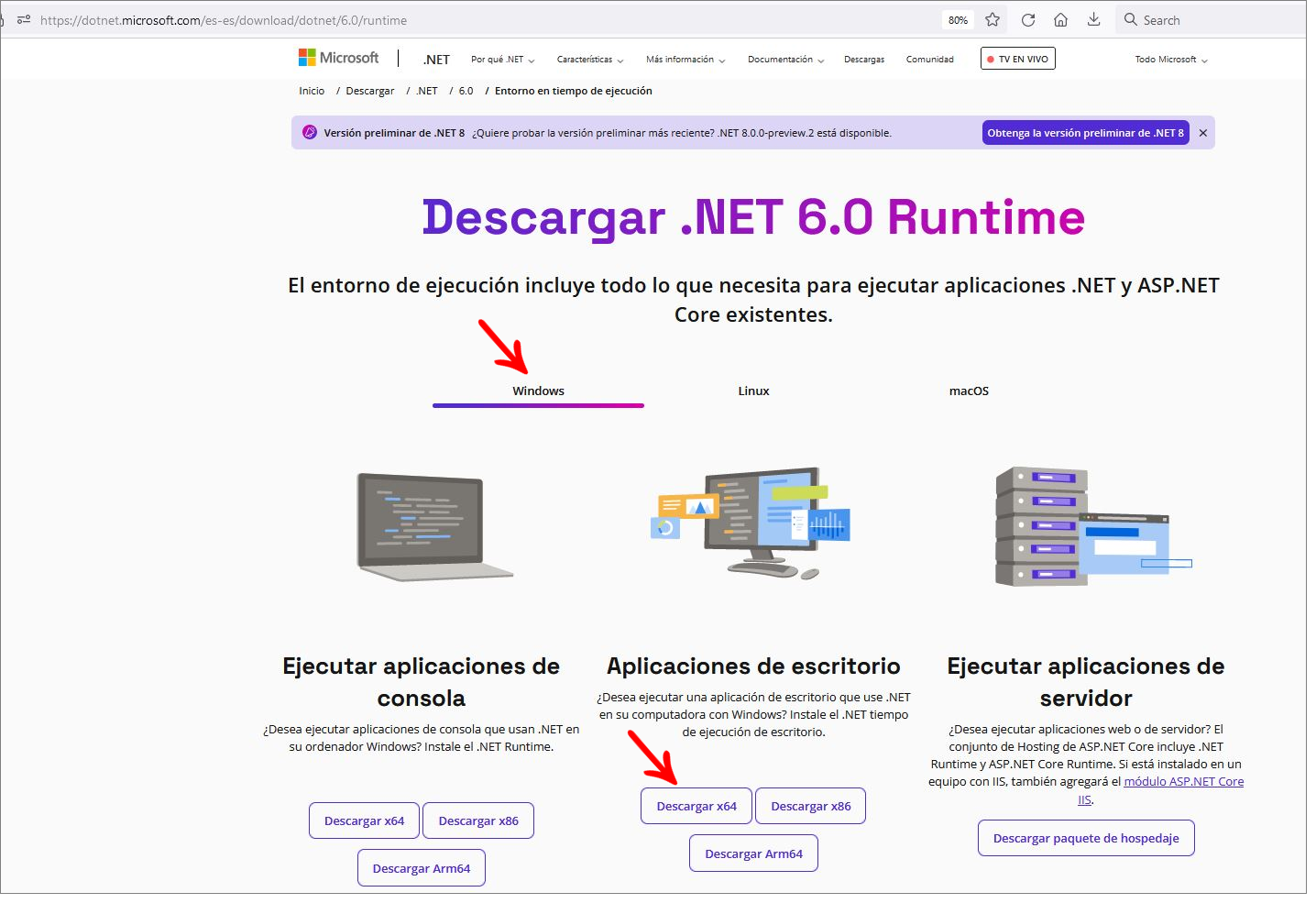Click the desktop apps monitor illustration

(x=751, y=523)
